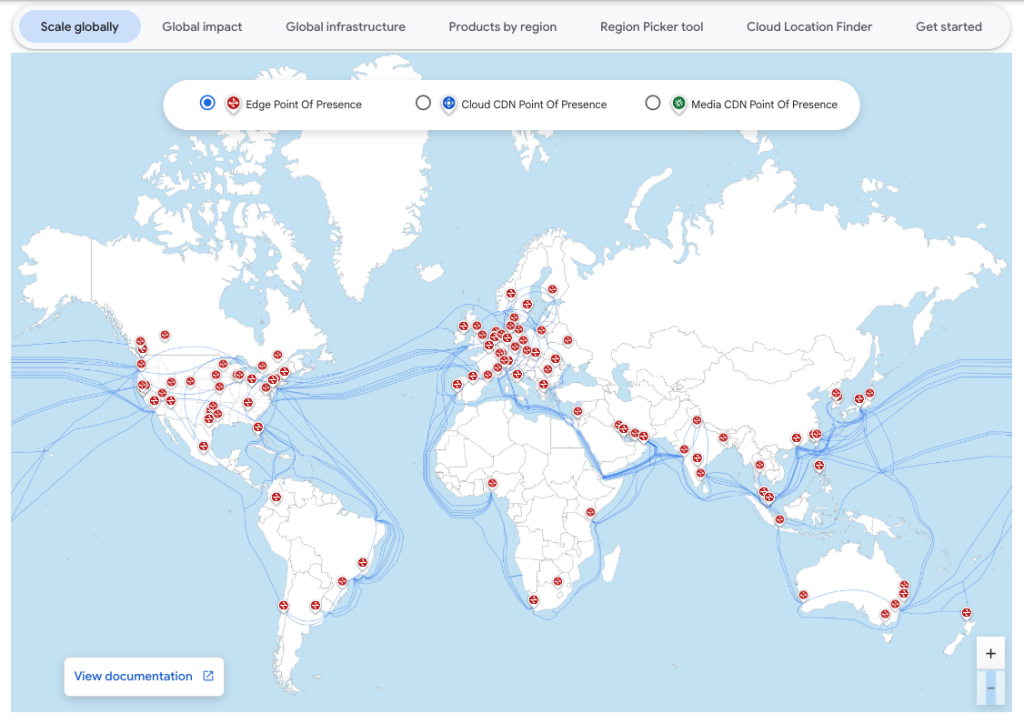This screenshot has height=724, width=1024.
Task: Click the edge marker in the Philippines
Action: click(x=819, y=466)
